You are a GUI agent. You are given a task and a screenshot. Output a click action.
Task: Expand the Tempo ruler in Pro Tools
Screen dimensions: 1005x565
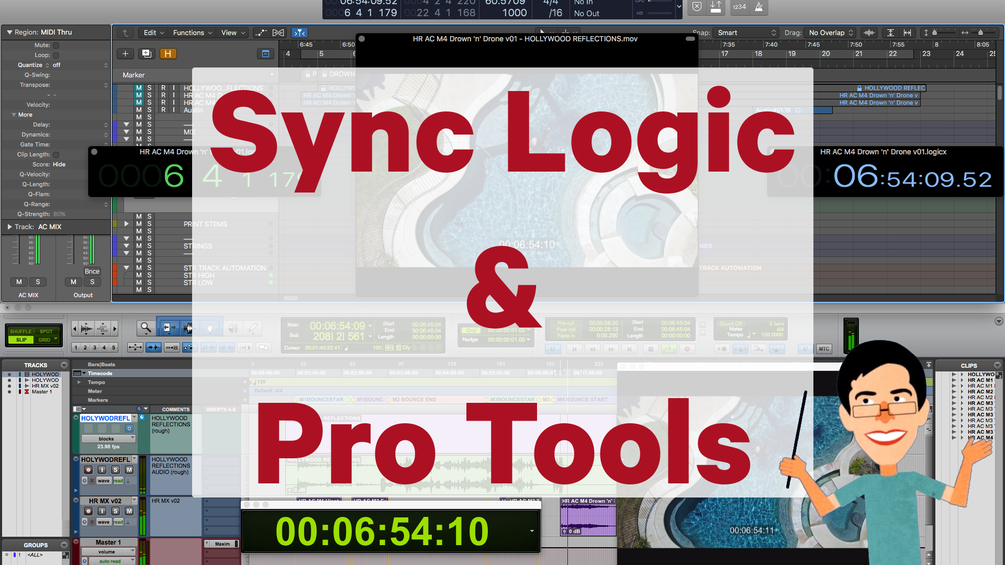(79, 382)
